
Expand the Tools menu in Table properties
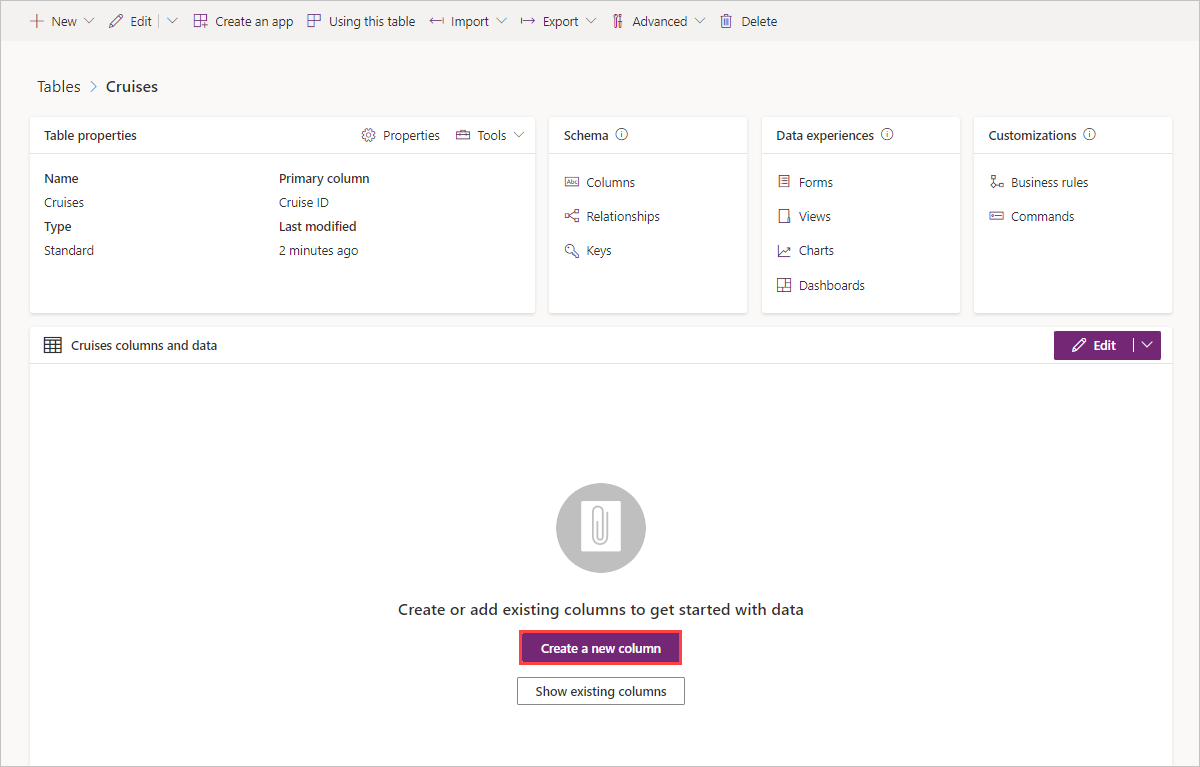pos(490,134)
